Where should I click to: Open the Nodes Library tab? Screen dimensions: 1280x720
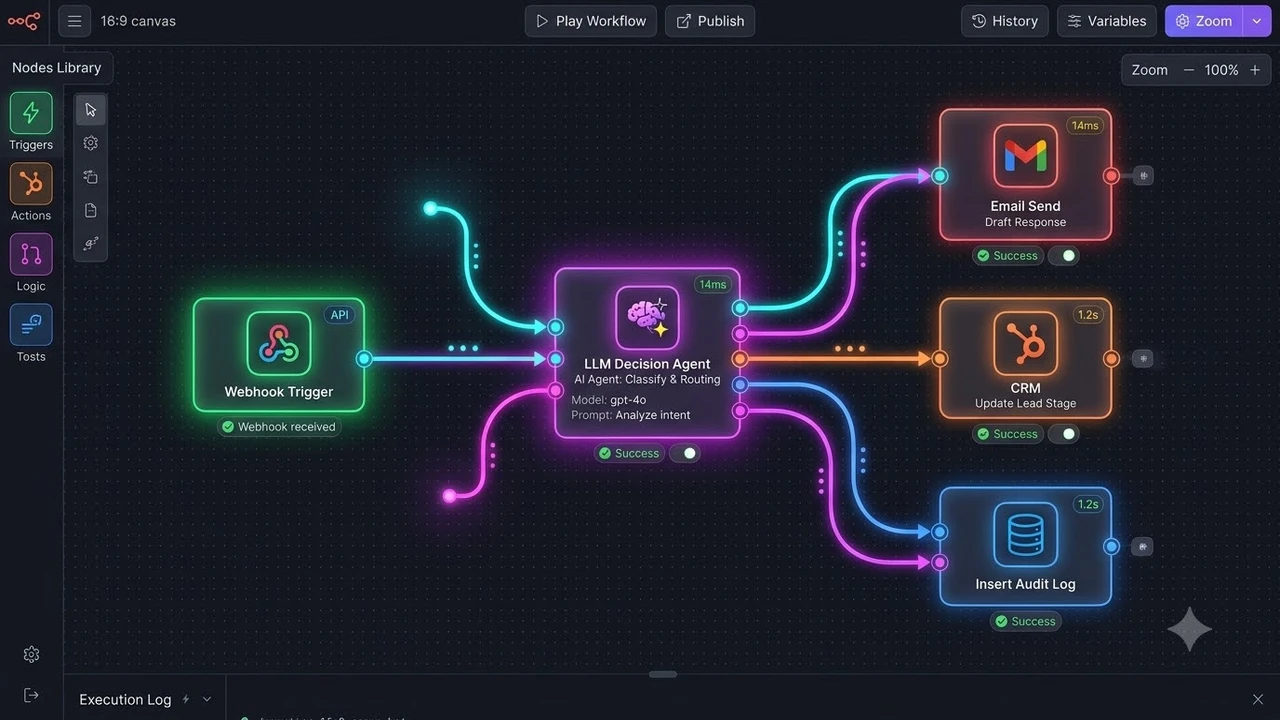pyautogui.click(x=57, y=68)
